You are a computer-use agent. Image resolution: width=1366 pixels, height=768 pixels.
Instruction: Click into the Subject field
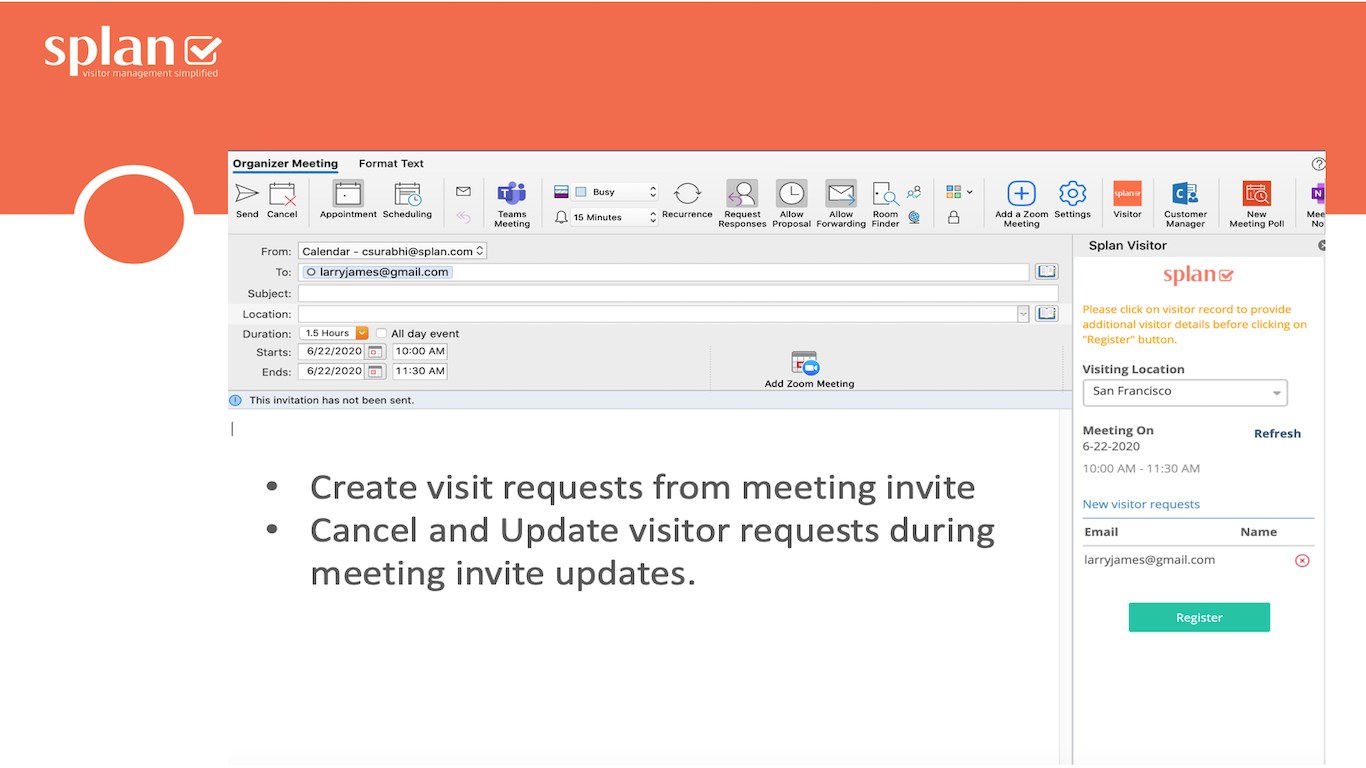[678, 293]
